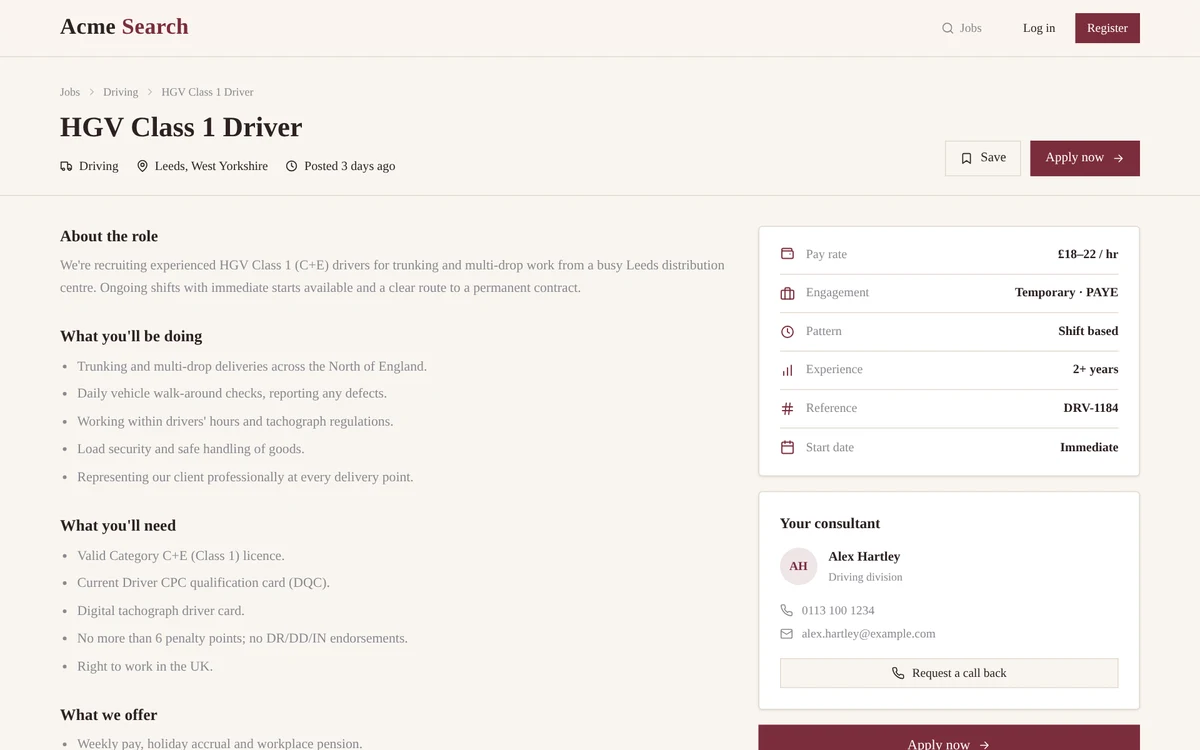The image size is (1200, 750).
Task: Click the "Immediate" start date value
Action: coord(1089,447)
